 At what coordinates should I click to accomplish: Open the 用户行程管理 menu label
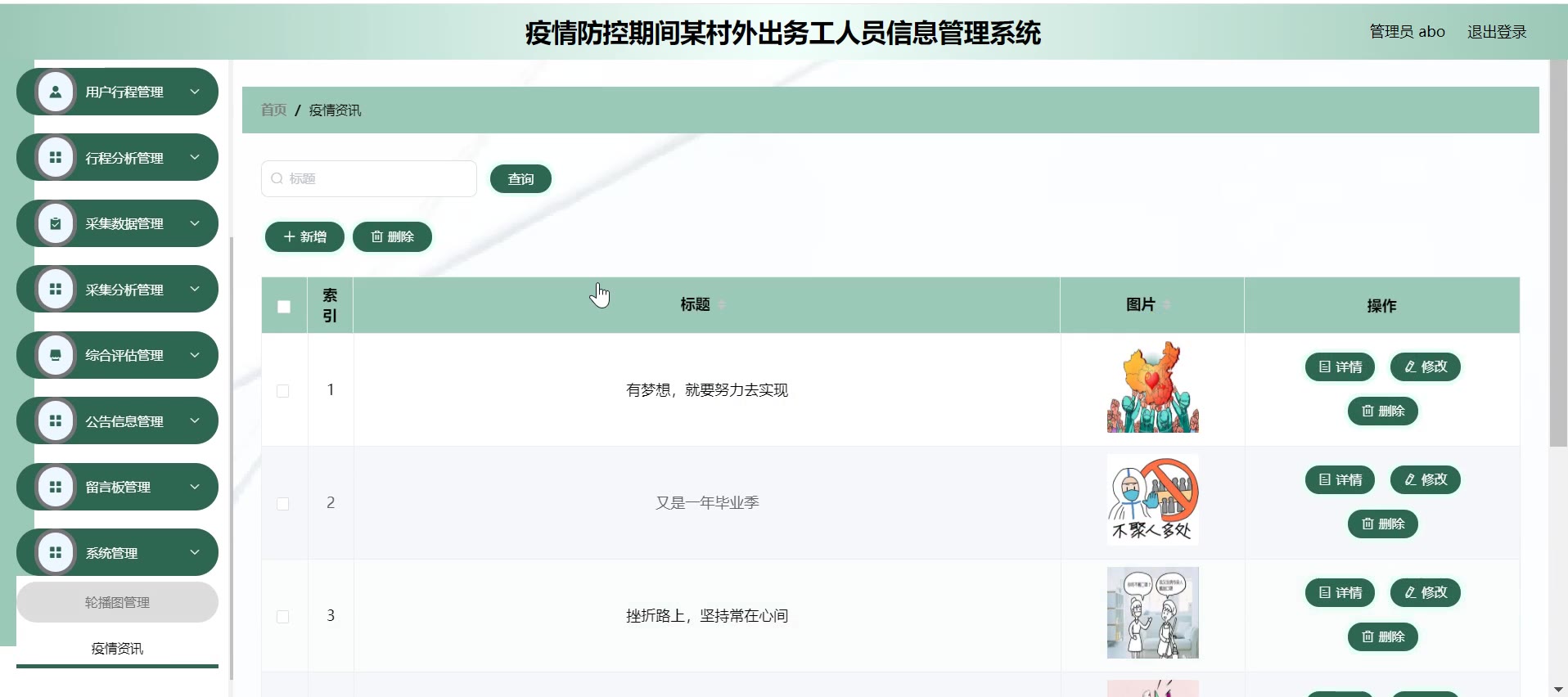[x=124, y=92]
